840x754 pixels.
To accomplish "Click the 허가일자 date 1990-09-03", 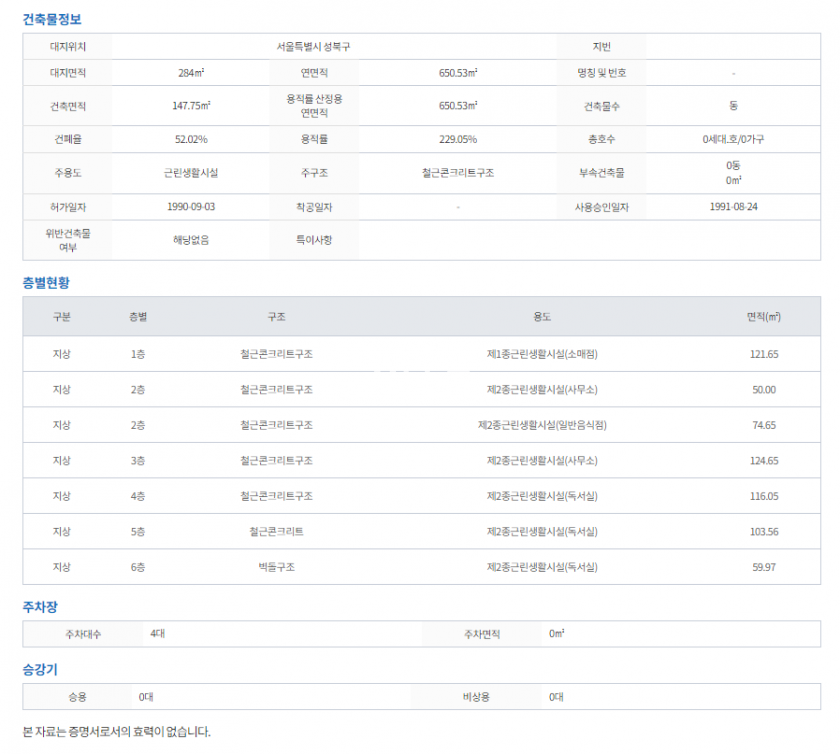I will point(190,207).
